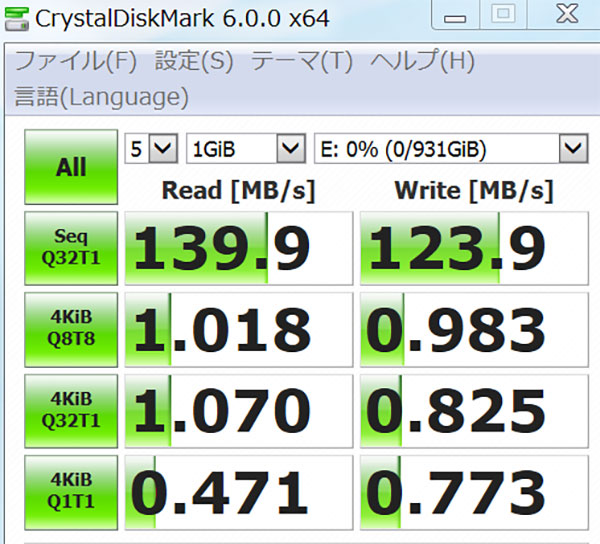Open the ファイル(F) menu

pyautogui.click(x=76, y=61)
